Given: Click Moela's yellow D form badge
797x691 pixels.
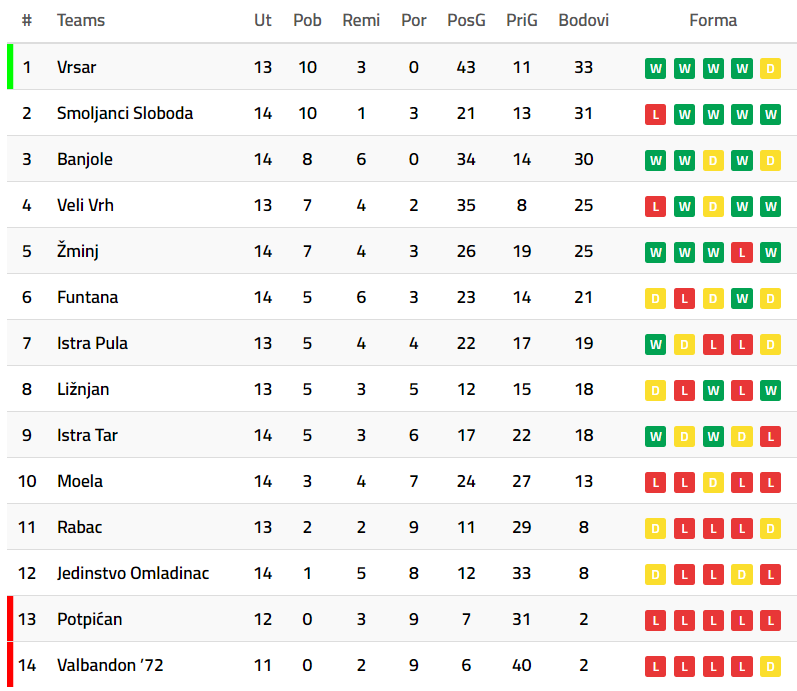Looking at the screenshot, I should [713, 482].
